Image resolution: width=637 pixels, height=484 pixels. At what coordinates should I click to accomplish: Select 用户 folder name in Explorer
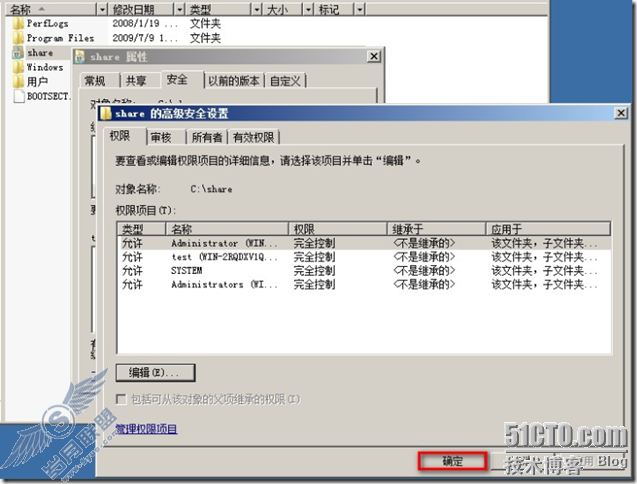click(x=37, y=82)
